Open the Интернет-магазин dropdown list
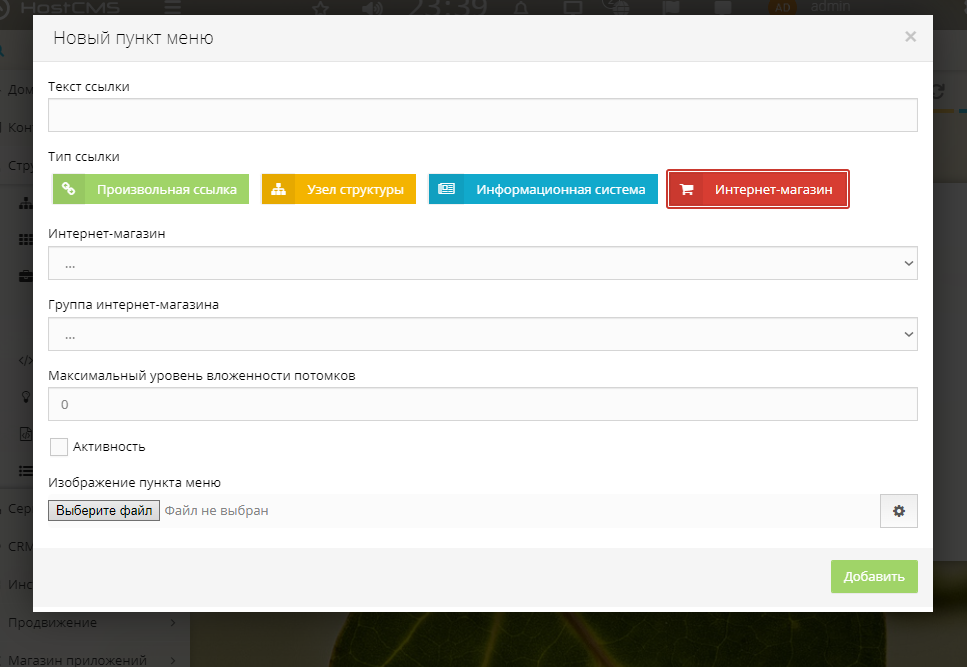 click(482, 263)
